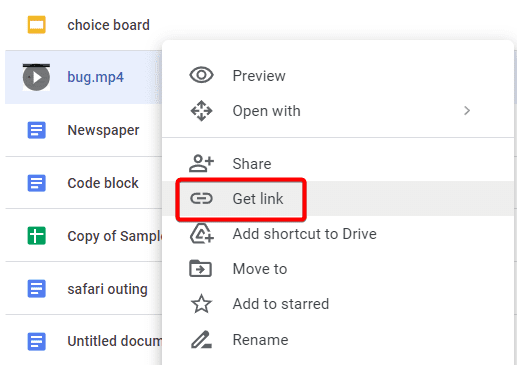Select the Move to option

click(x=338, y=269)
